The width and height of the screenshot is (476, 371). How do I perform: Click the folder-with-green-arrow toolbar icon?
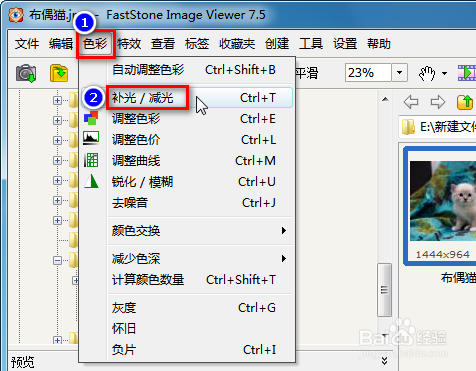(x=59, y=73)
